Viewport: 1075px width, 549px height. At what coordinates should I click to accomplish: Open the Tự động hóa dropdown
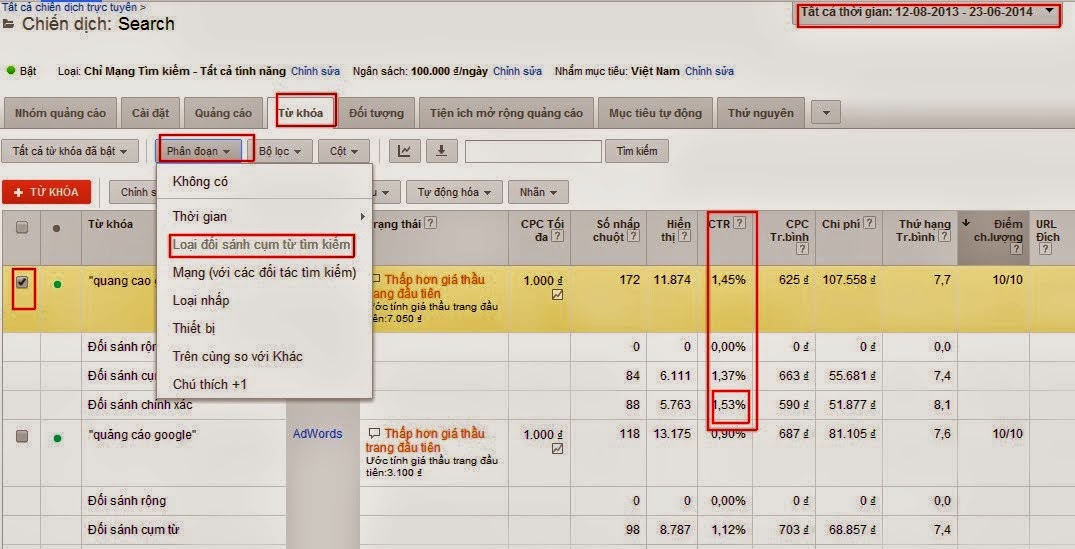pos(454,193)
